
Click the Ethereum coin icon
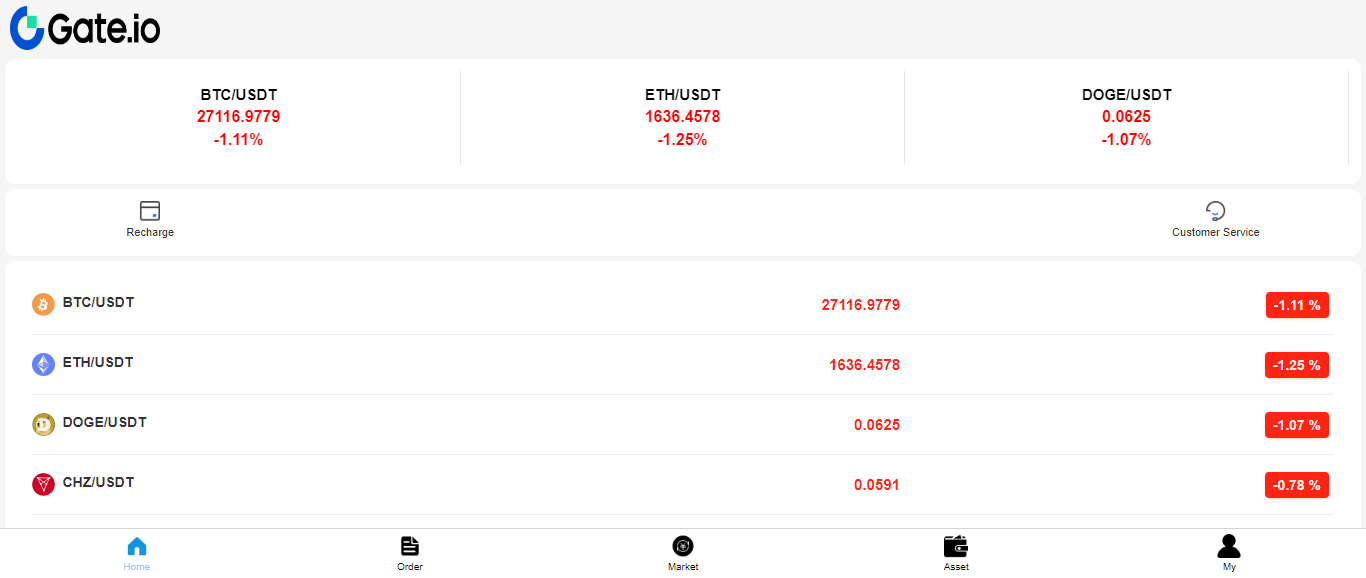point(43,364)
